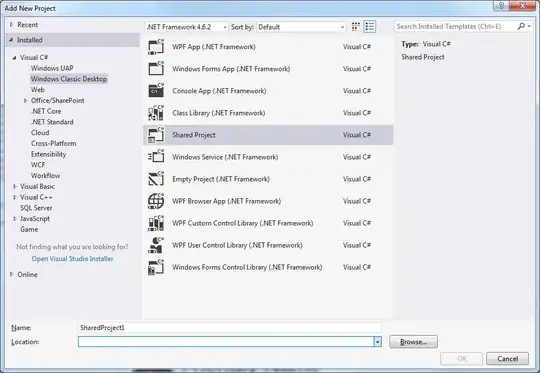Expand the Visual Basic node
This screenshot has width=540, height=373.
pos(14,186)
